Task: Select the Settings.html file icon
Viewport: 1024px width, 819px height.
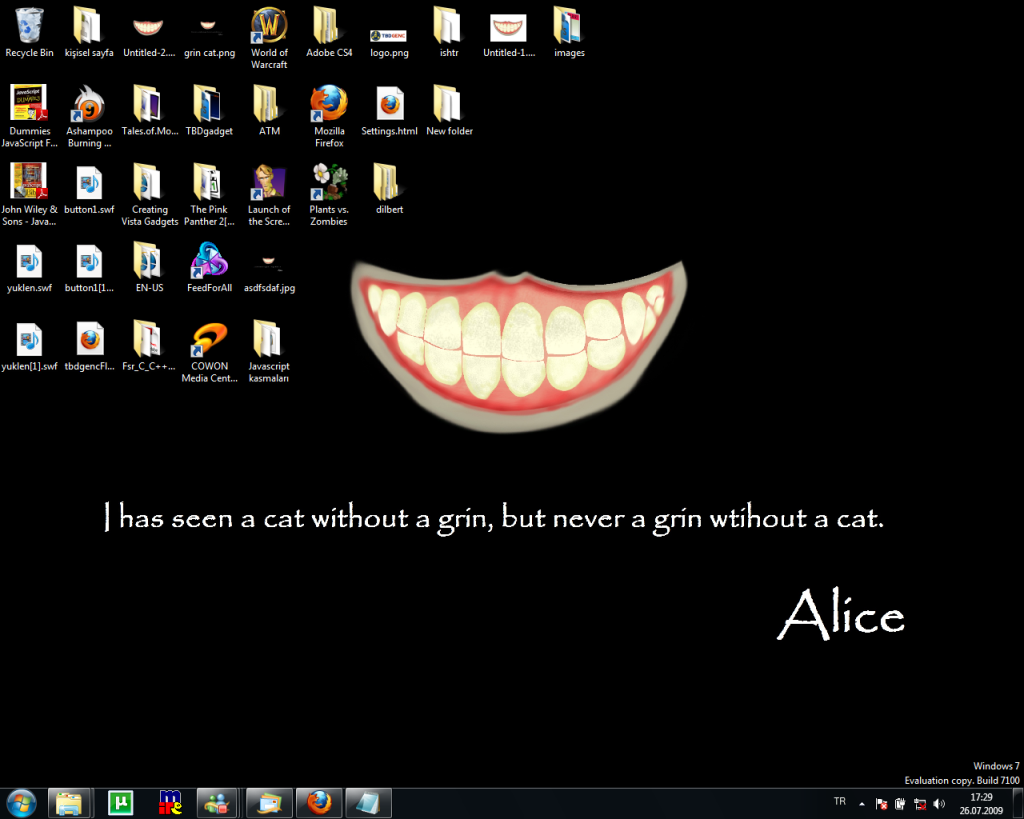Action: click(x=389, y=104)
